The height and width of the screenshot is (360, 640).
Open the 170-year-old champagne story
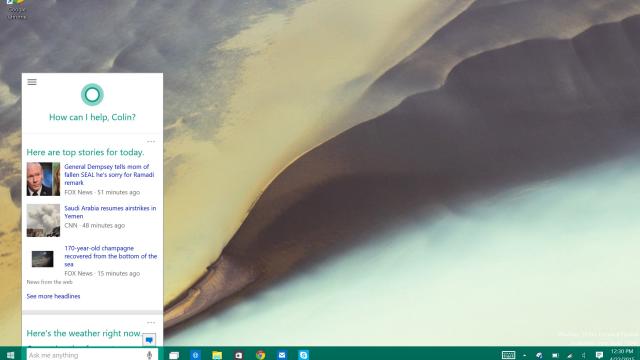coord(111,256)
